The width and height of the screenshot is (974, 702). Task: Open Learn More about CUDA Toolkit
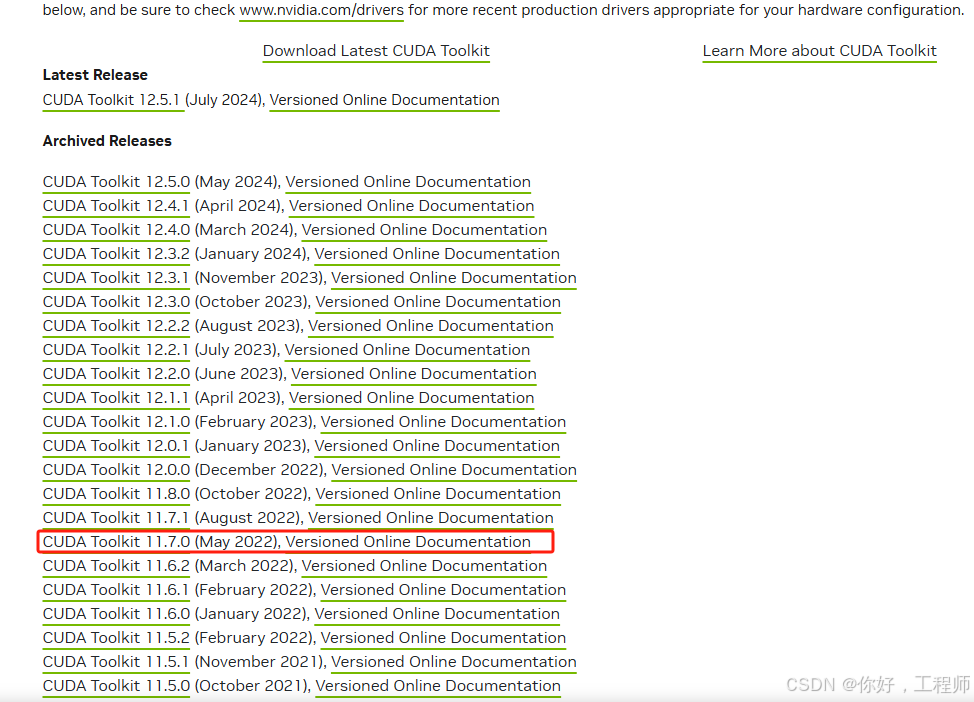tap(819, 51)
